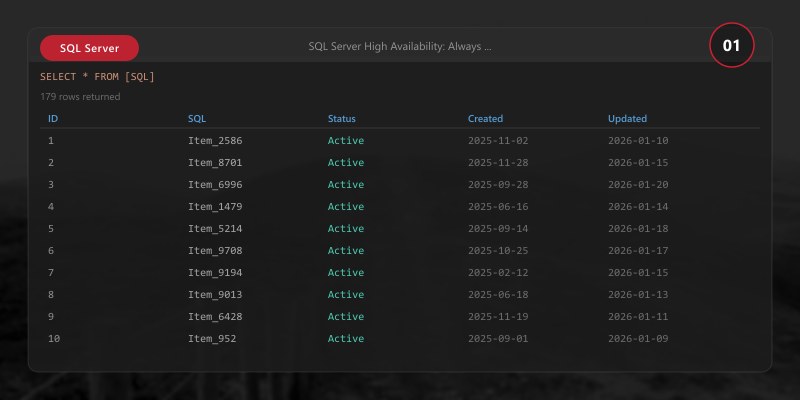
Task: Click created date 2025-09-14
Action: click(498, 228)
